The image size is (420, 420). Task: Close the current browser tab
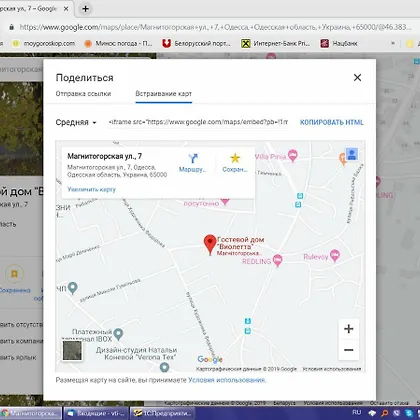[66, 9]
